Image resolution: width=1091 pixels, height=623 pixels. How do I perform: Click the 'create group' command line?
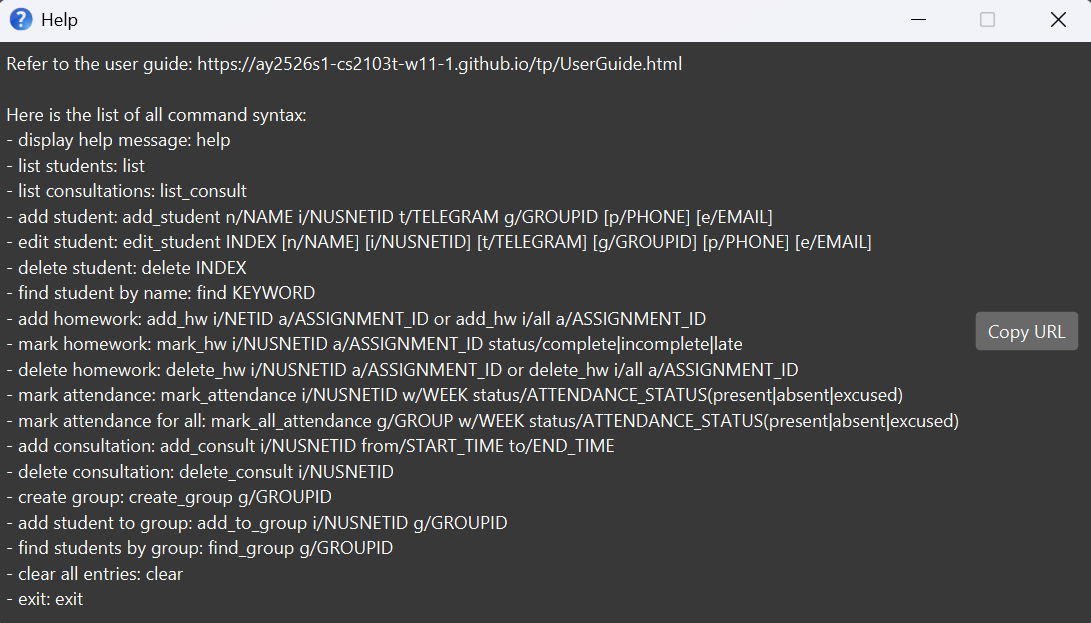pyautogui.click(x=169, y=497)
